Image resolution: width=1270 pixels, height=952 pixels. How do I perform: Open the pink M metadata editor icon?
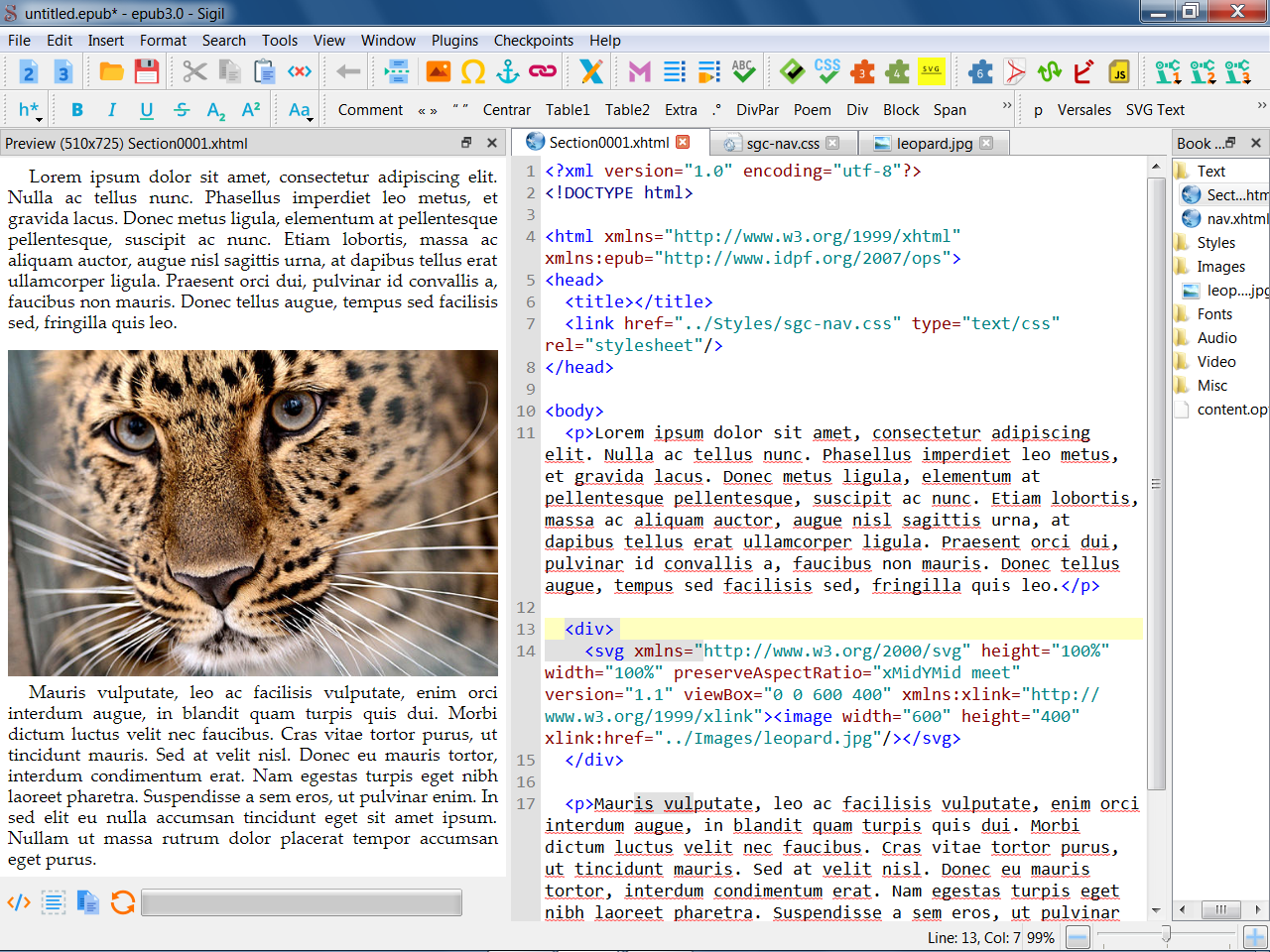tap(640, 71)
